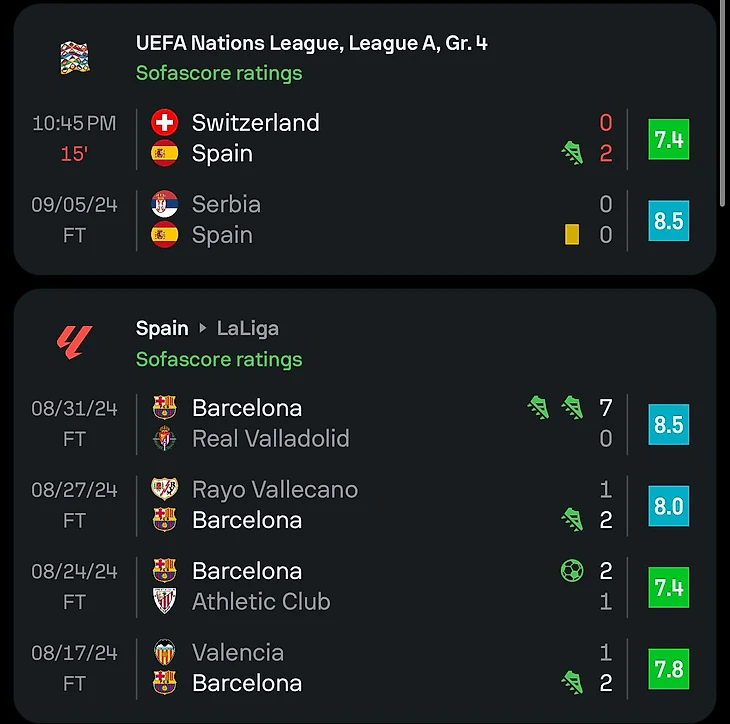Expand the Spain to LaLiga breadcrumb arrow

tap(203, 329)
